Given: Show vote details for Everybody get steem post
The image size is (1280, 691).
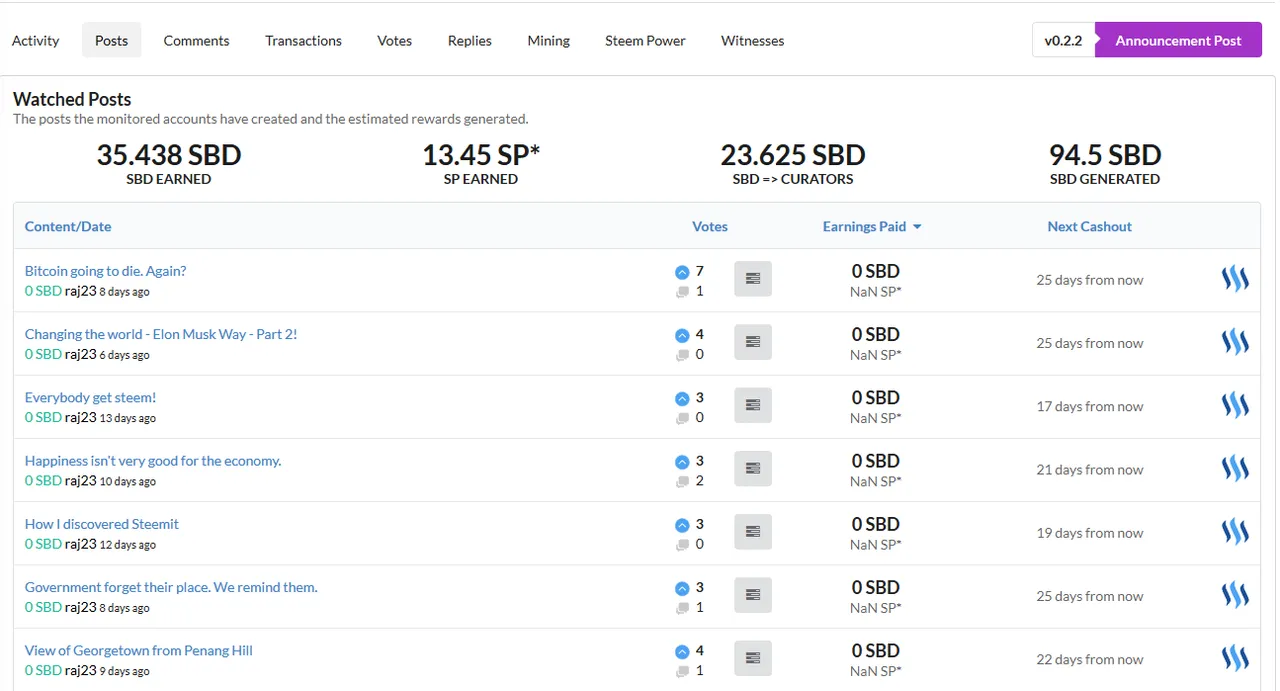Looking at the screenshot, I should (753, 405).
